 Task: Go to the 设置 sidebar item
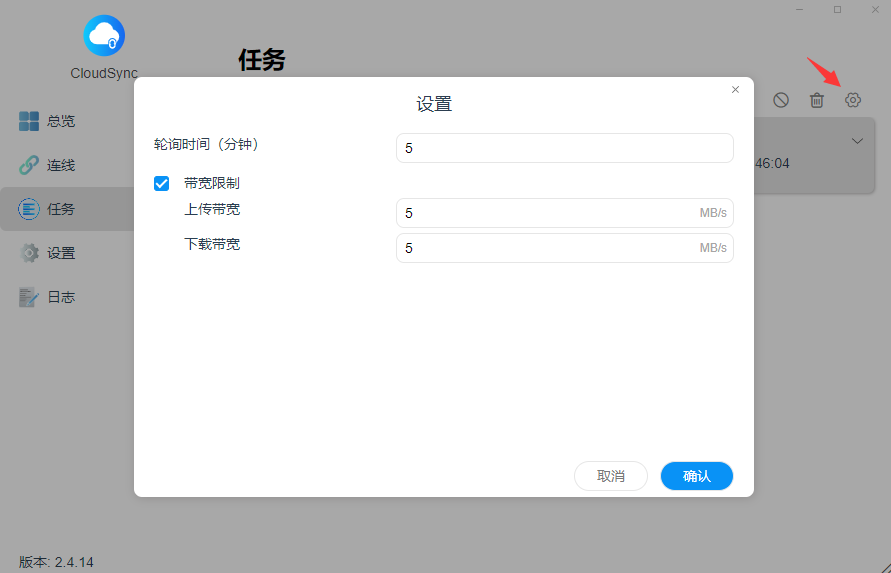click(61, 253)
